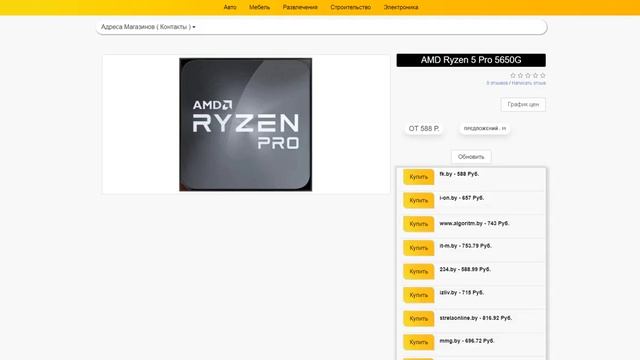
Task: Buy from 234.by for 588.99 Руб.
Action: [419, 271]
